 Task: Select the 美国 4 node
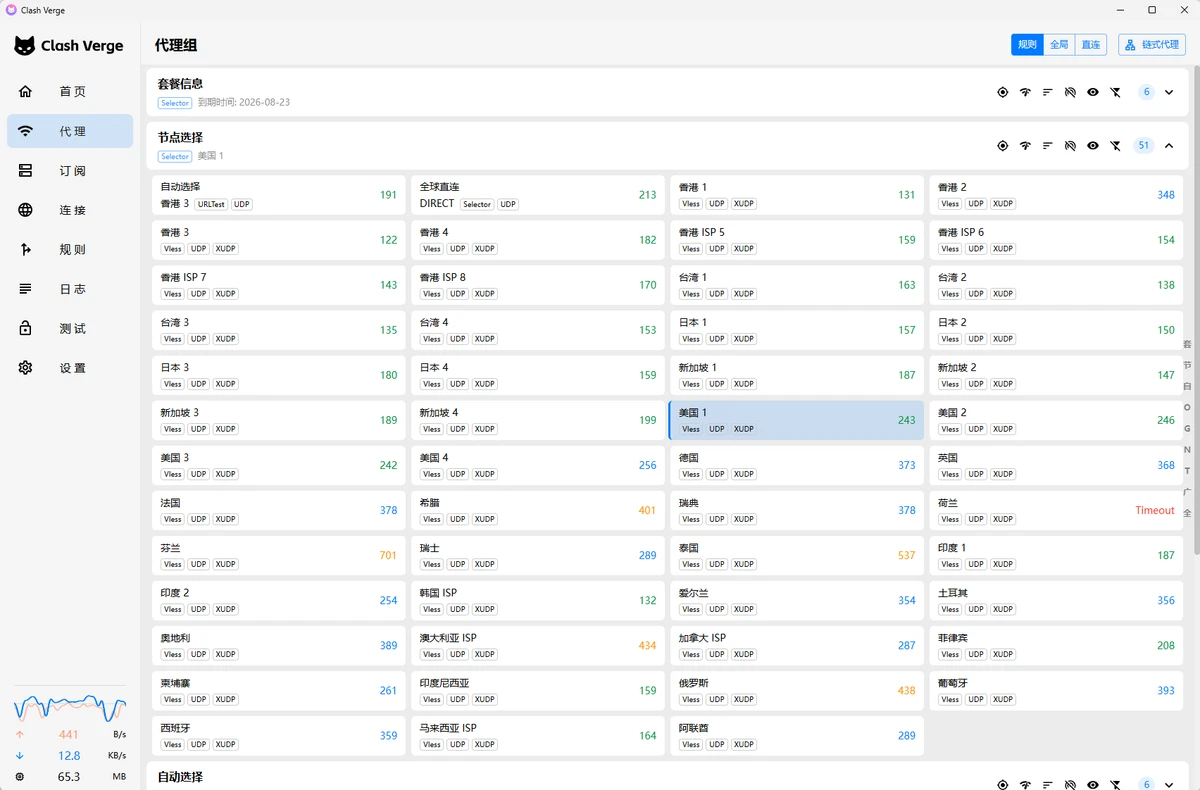pyautogui.click(x=538, y=465)
